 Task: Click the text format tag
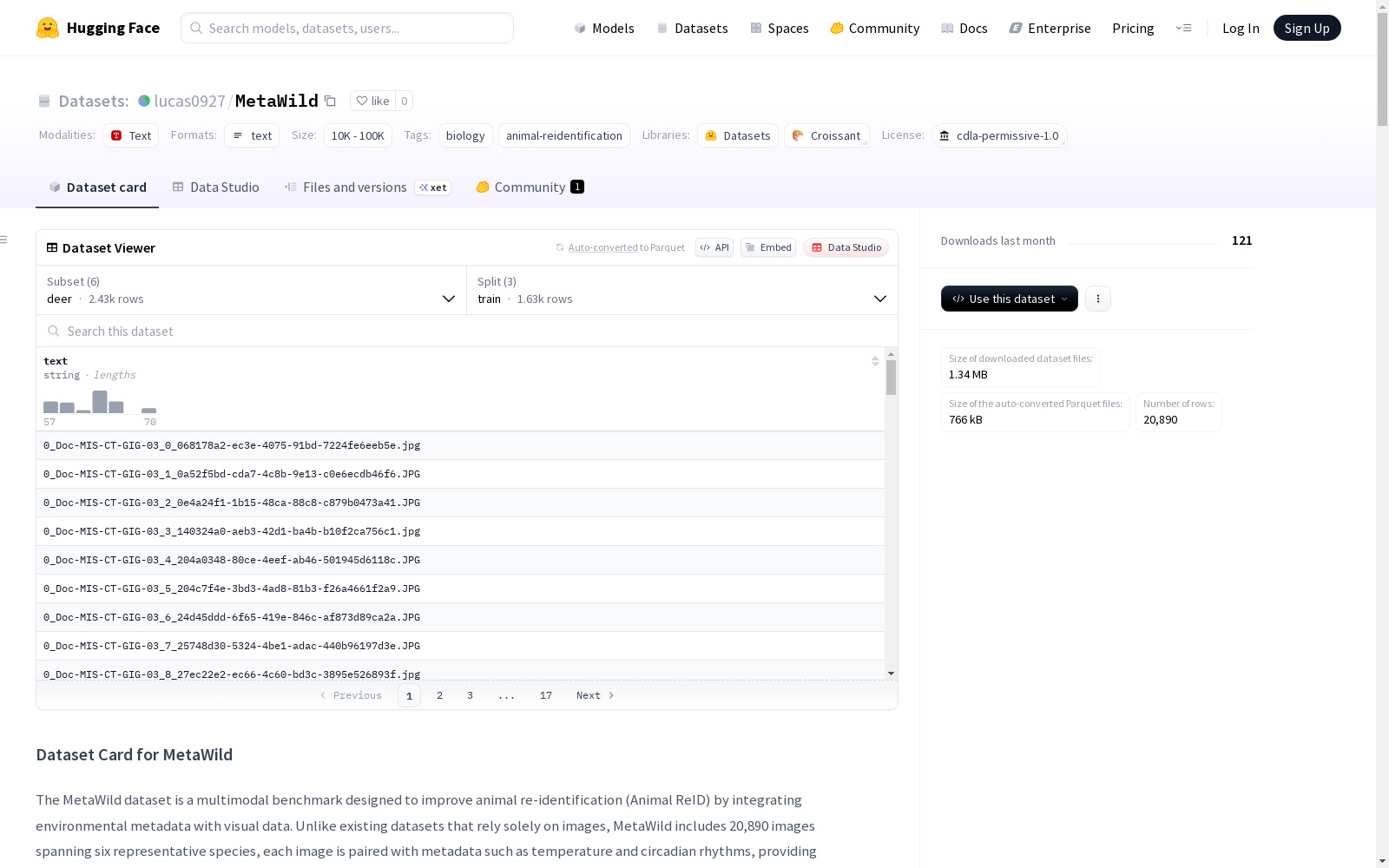pos(252,135)
